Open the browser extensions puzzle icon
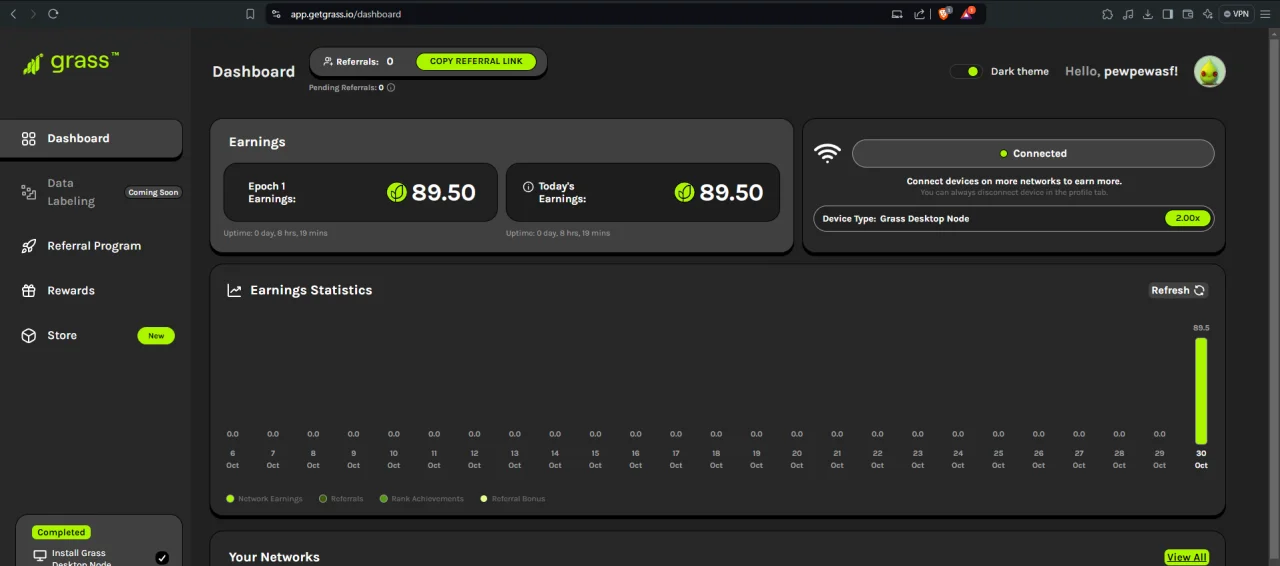This screenshot has height=566, width=1280. pyautogui.click(x=1107, y=14)
